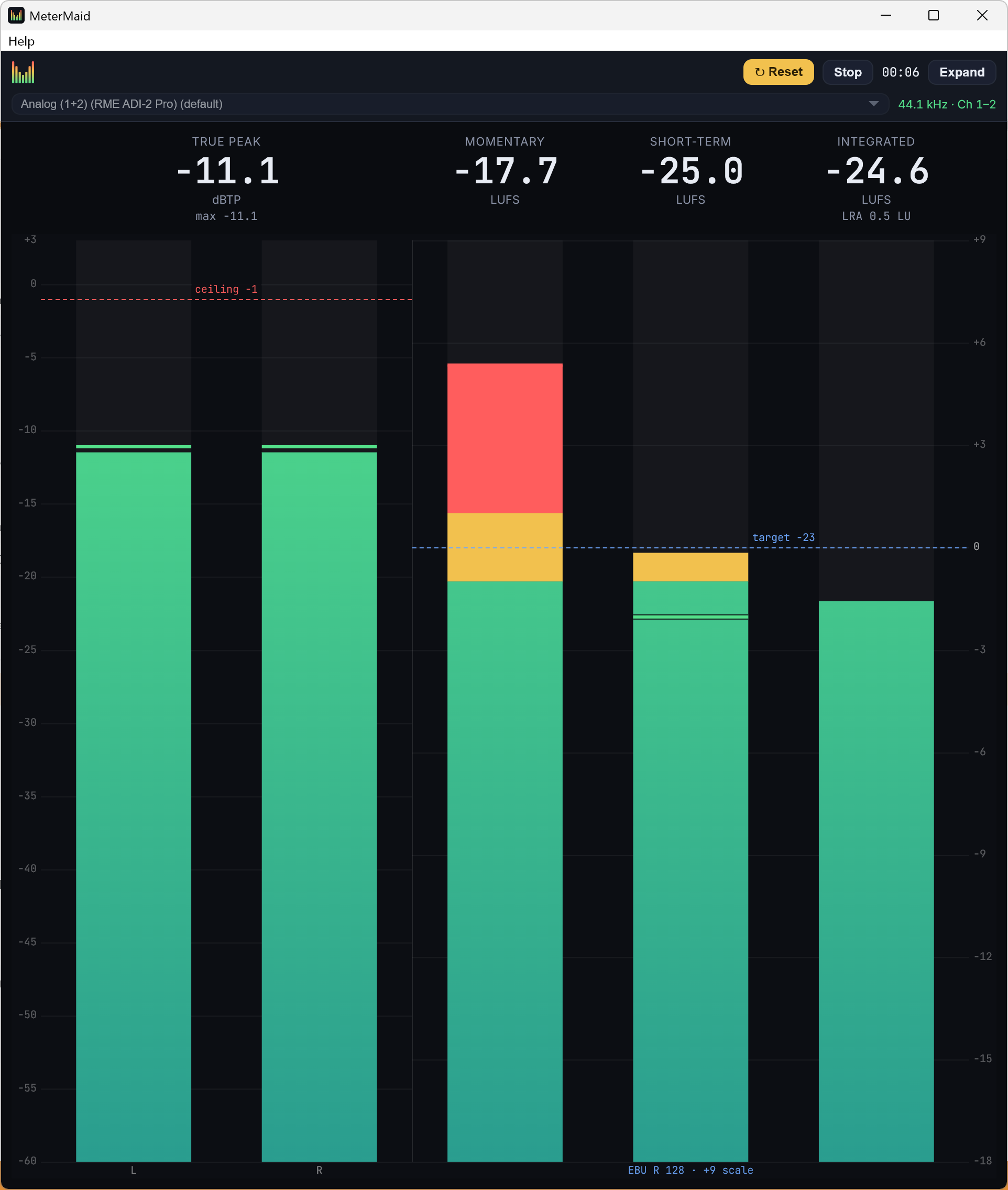Click the right channel R peak bar
Viewport: 1008px width, 1190px height.
coord(320,806)
